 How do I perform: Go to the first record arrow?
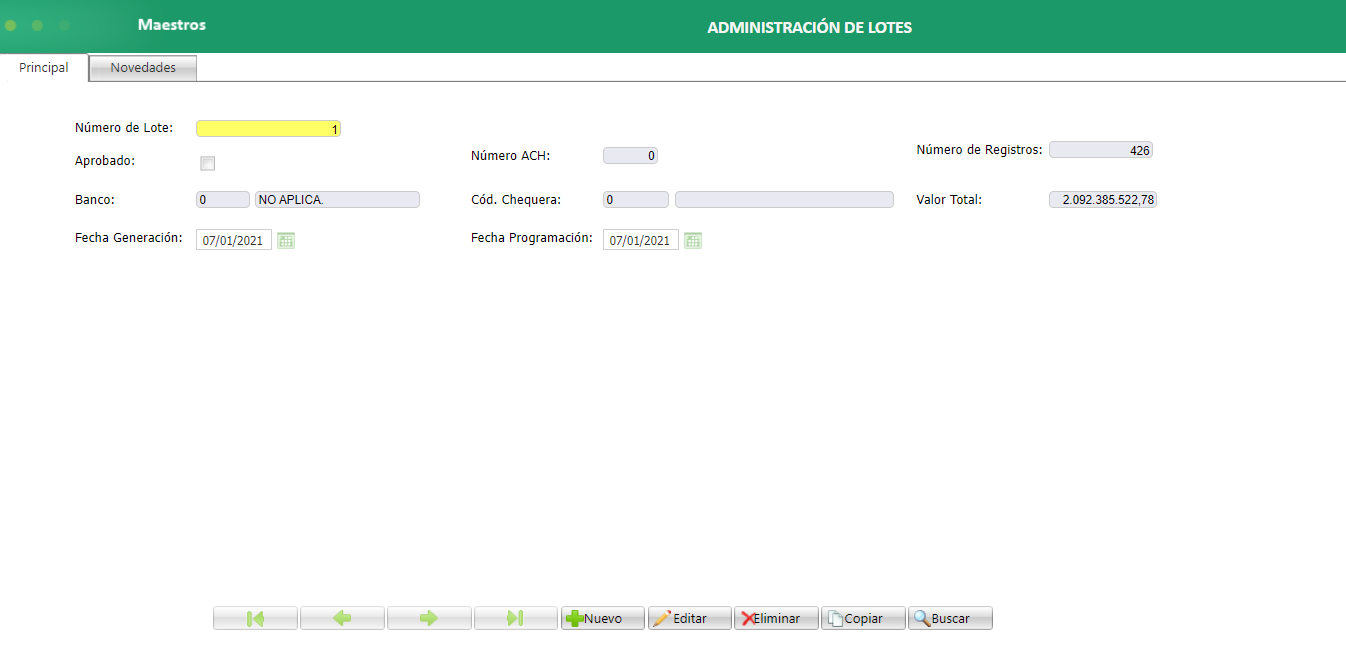(255, 618)
